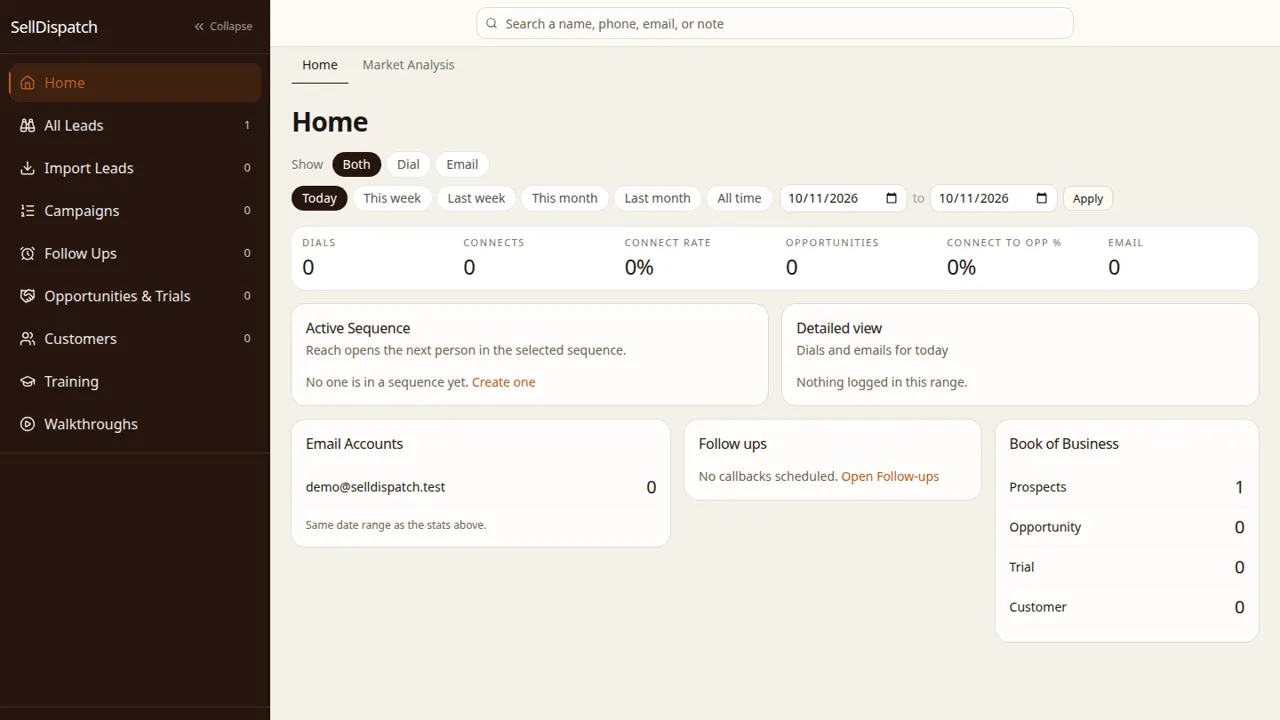This screenshot has height=720, width=1280.
Task: Open Training in the sidebar
Action: (x=135, y=381)
